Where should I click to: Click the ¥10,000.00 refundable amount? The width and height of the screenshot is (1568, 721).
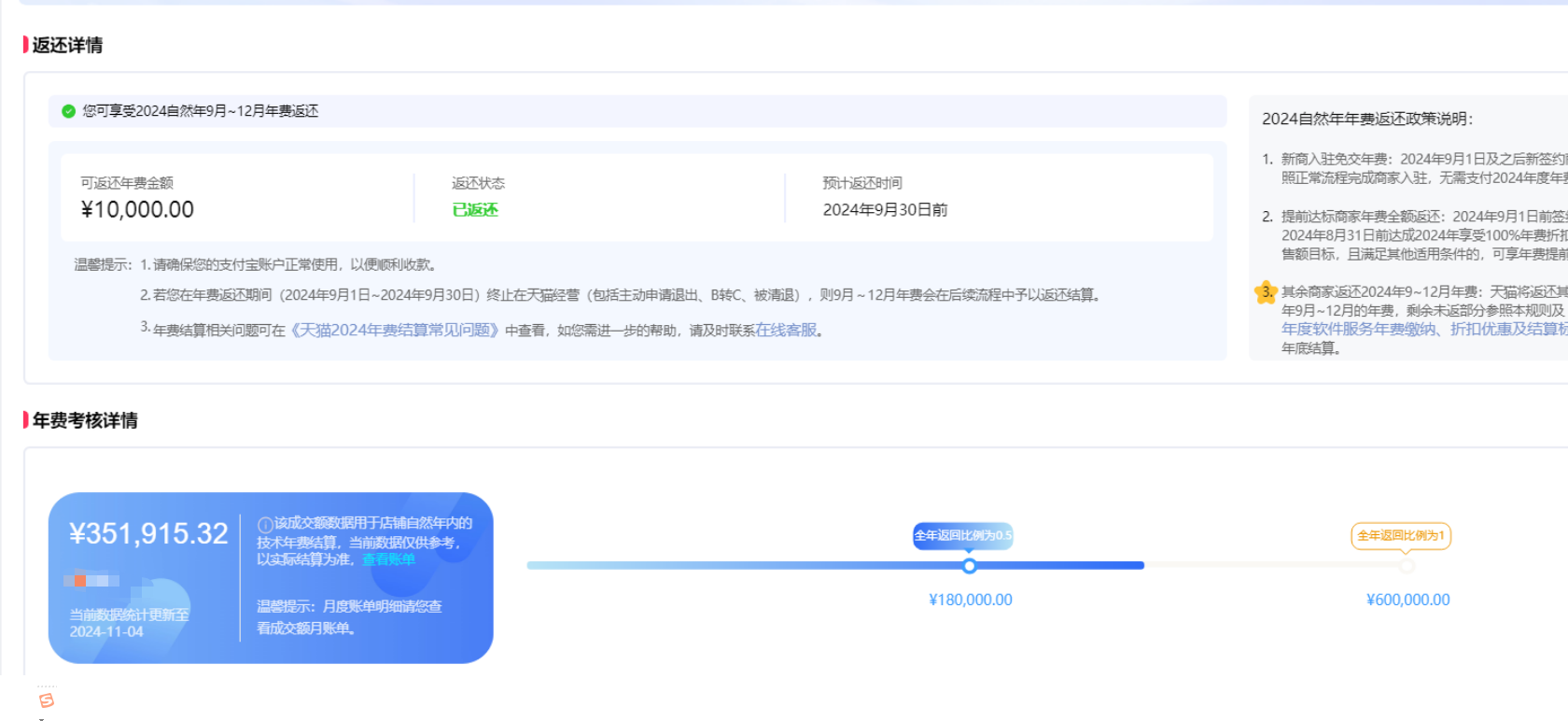click(138, 210)
